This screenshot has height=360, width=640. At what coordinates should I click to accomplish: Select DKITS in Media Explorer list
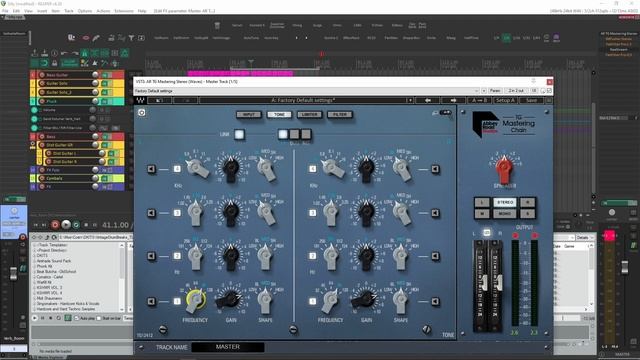[x=42, y=256]
